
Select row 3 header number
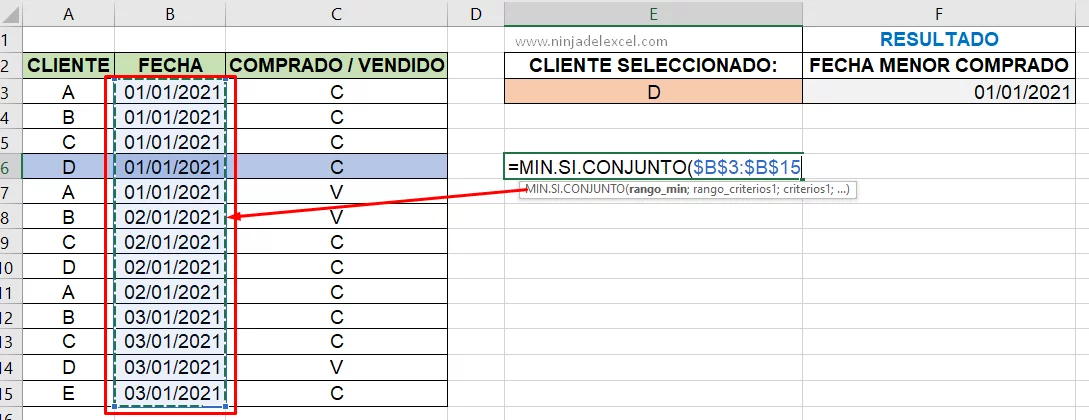pos(10,92)
